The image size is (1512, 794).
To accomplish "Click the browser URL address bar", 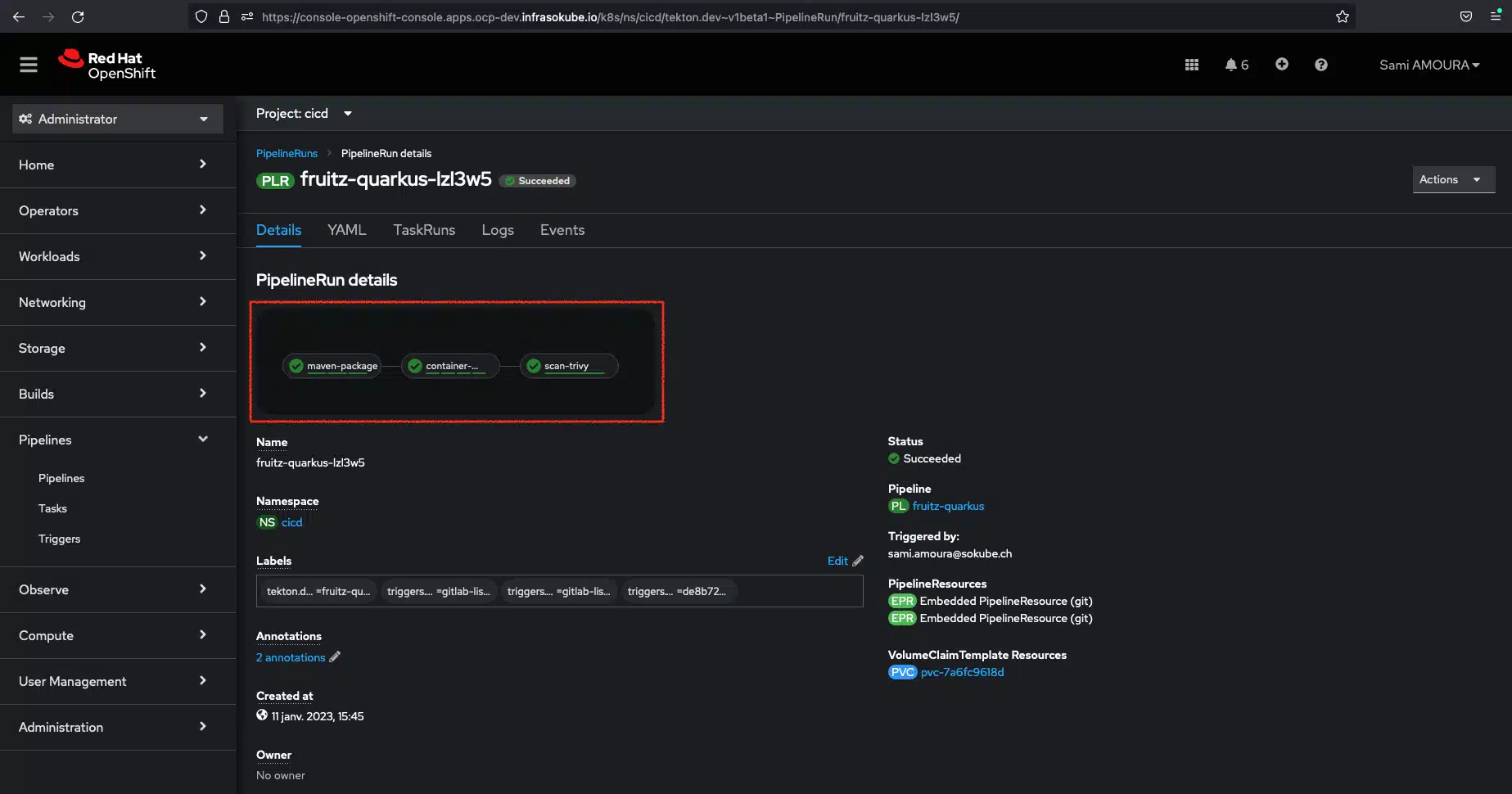I will (x=772, y=16).
